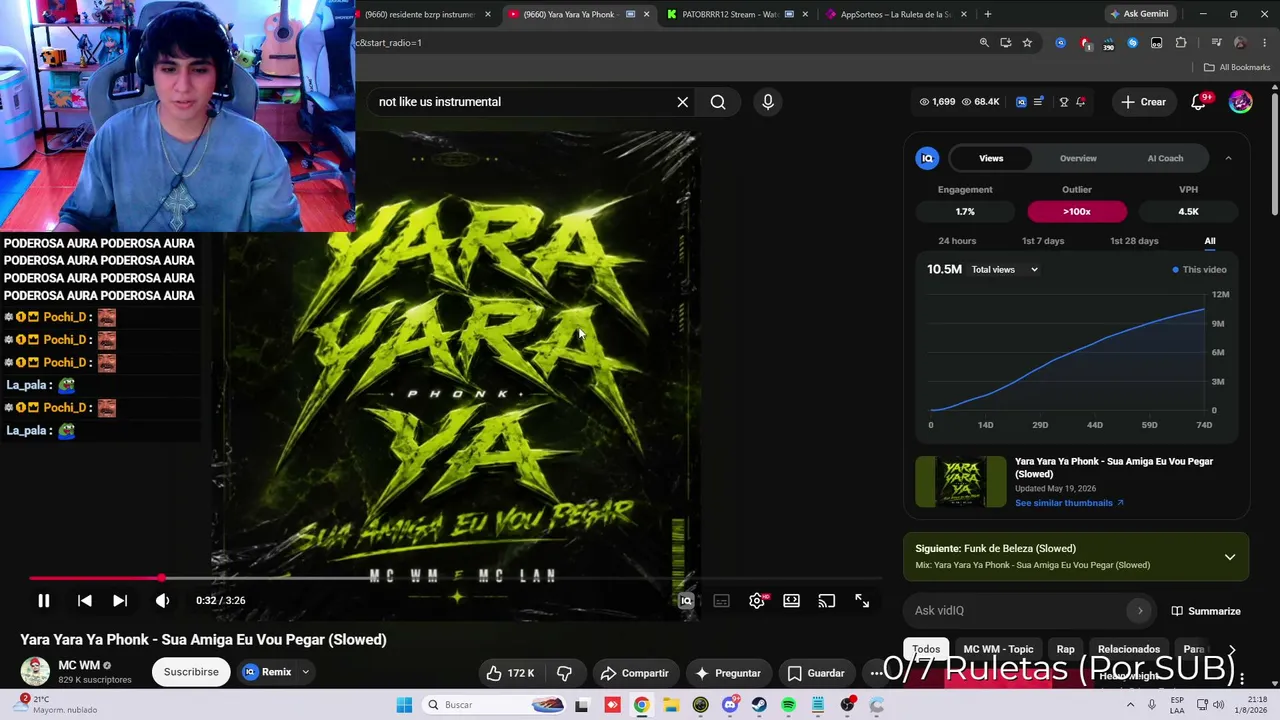This screenshot has height=720, width=1280.
Task: Run the YouTube search magnifier button
Action: point(718,102)
